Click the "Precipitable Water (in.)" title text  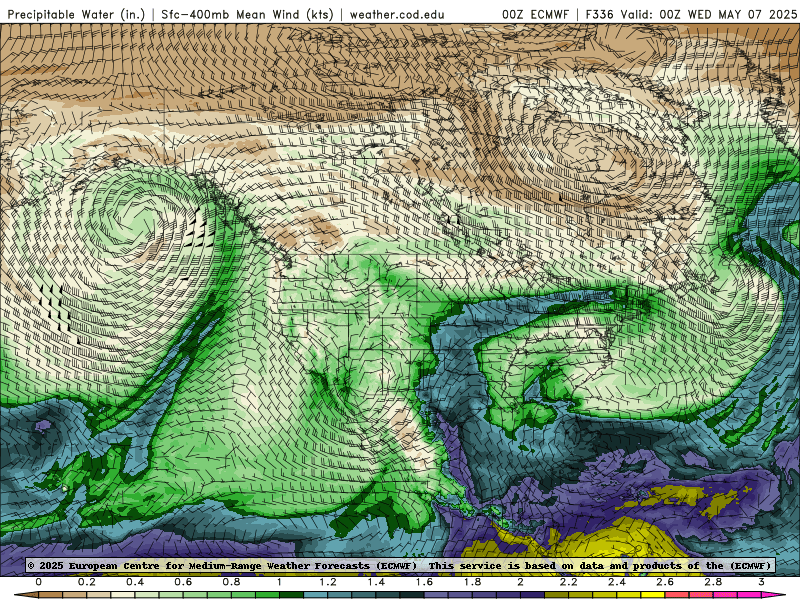76,14
